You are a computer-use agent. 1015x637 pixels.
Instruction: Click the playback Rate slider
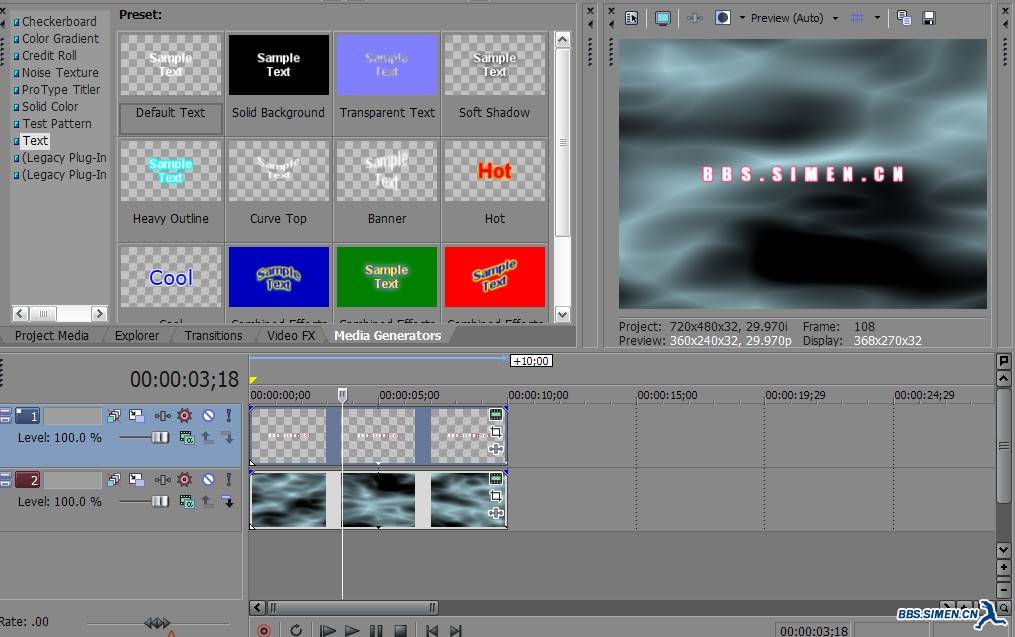[157, 623]
